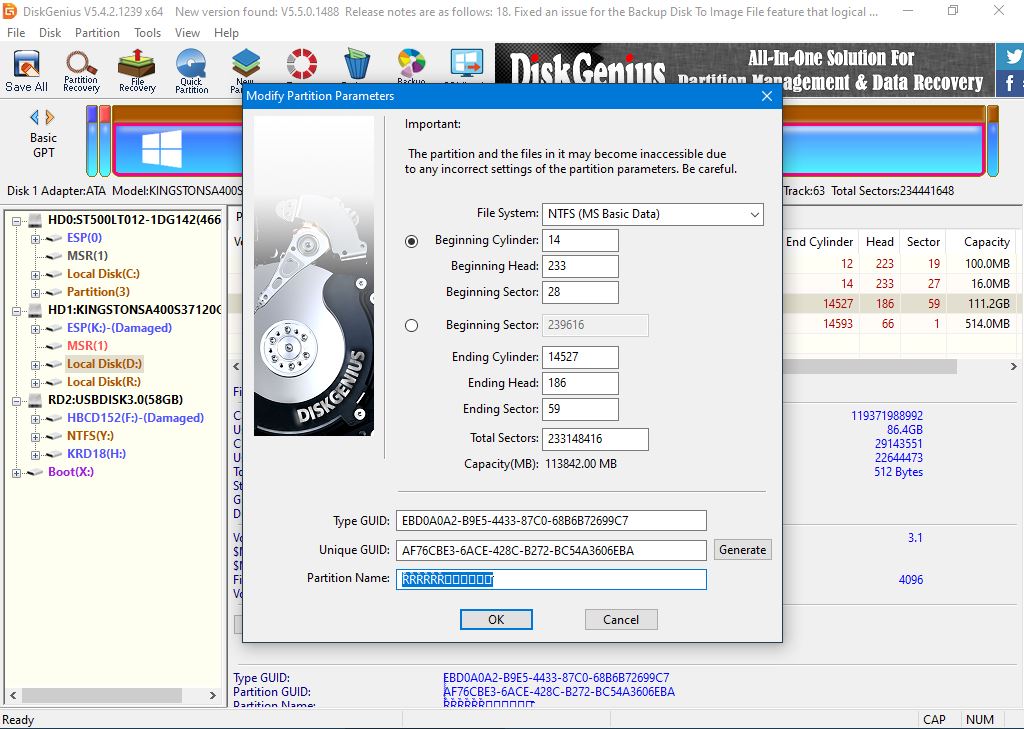Click the red lifebuoy toolbar icon
This screenshot has height=729, width=1024.
point(301,65)
